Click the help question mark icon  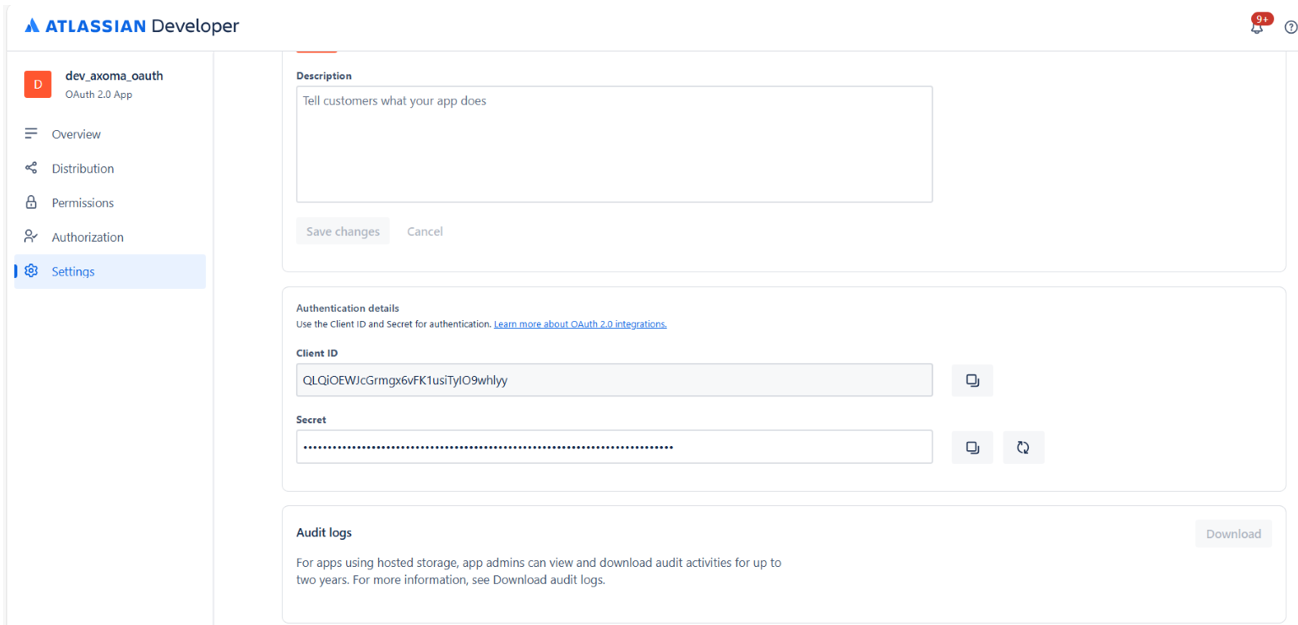pyautogui.click(x=1290, y=27)
